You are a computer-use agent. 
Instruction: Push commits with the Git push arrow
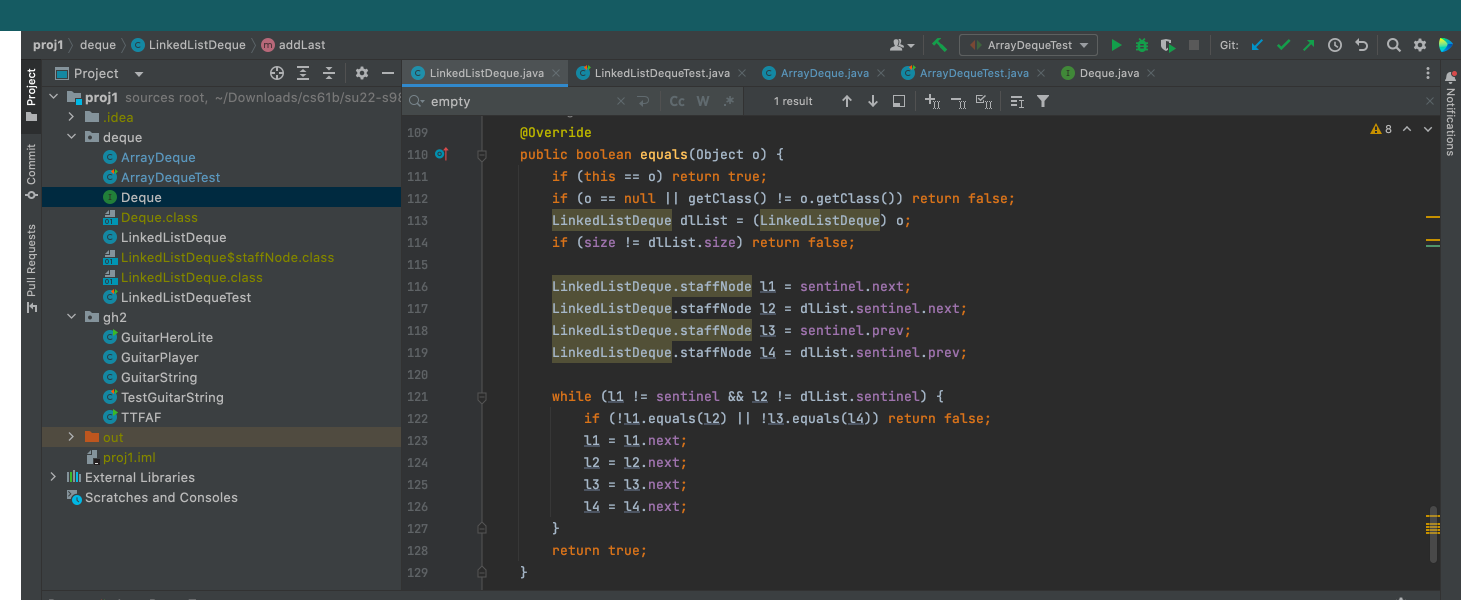[x=1308, y=45]
